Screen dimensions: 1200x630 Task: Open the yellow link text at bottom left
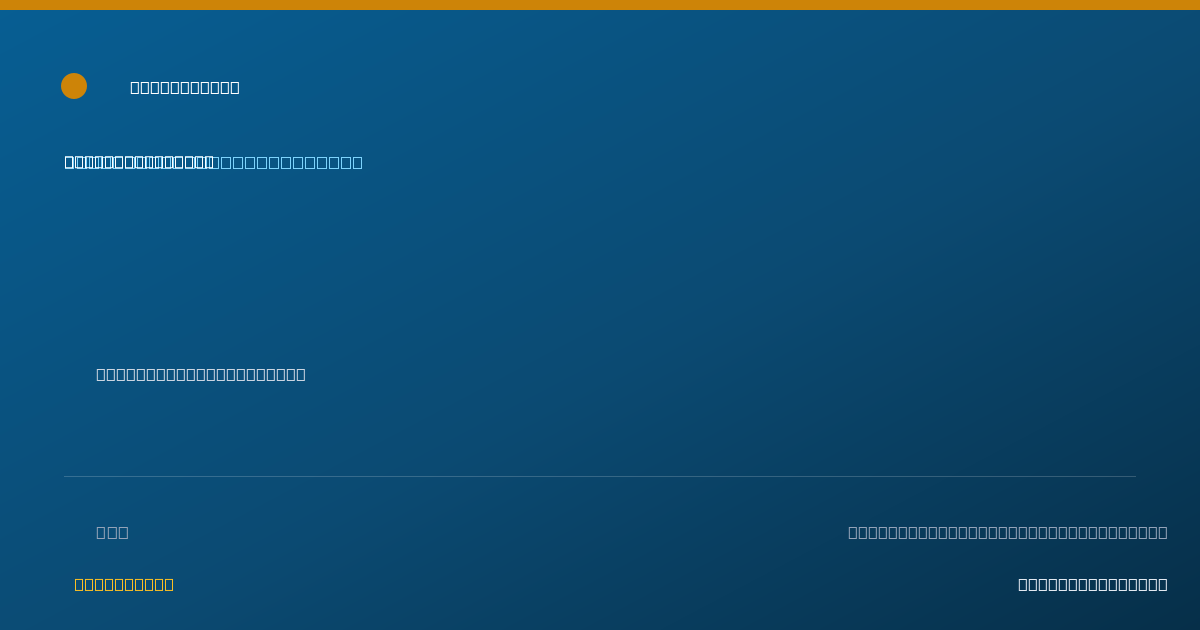[124, 584]
